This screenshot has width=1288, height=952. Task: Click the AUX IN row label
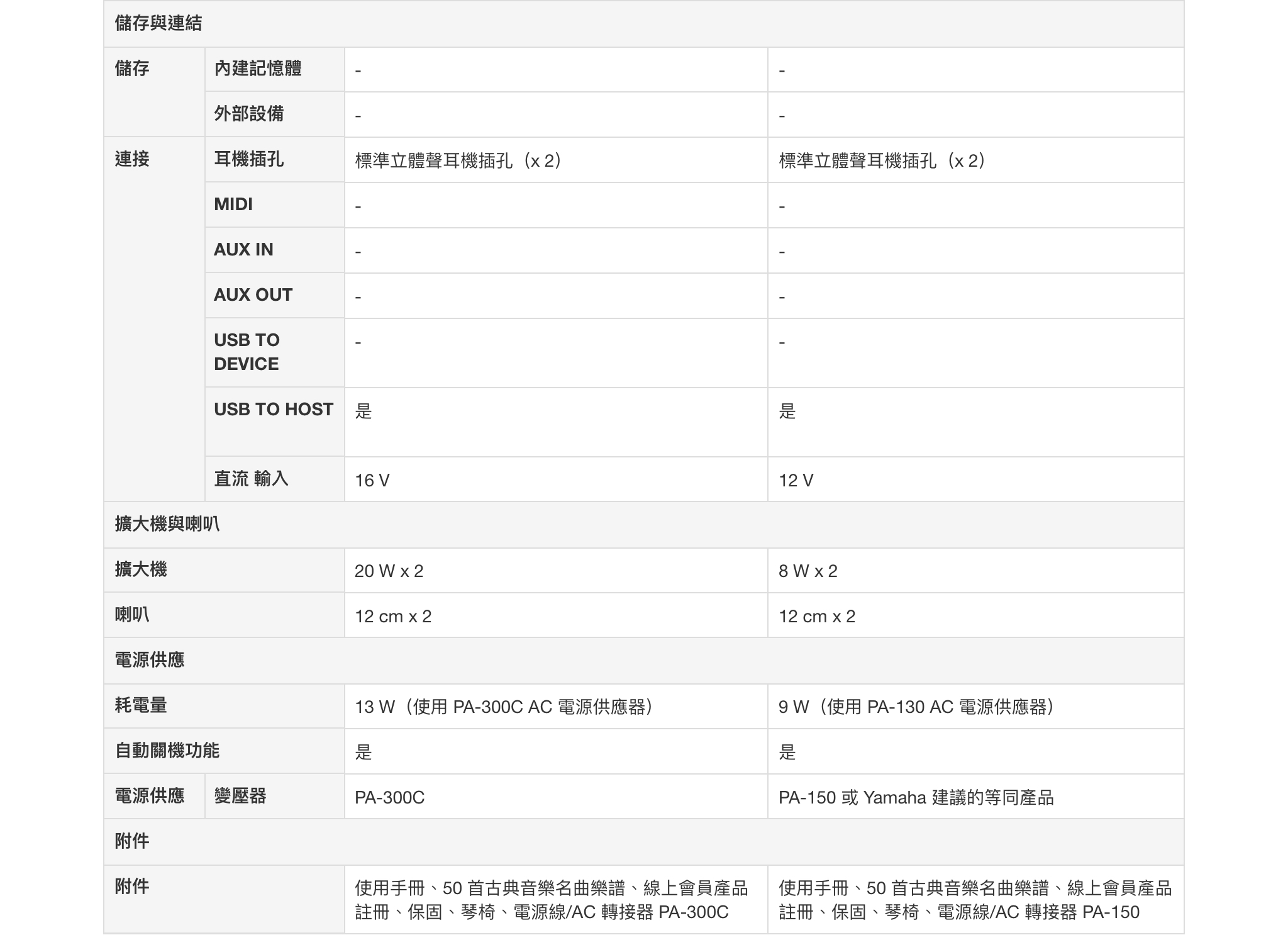pos(243,250)
